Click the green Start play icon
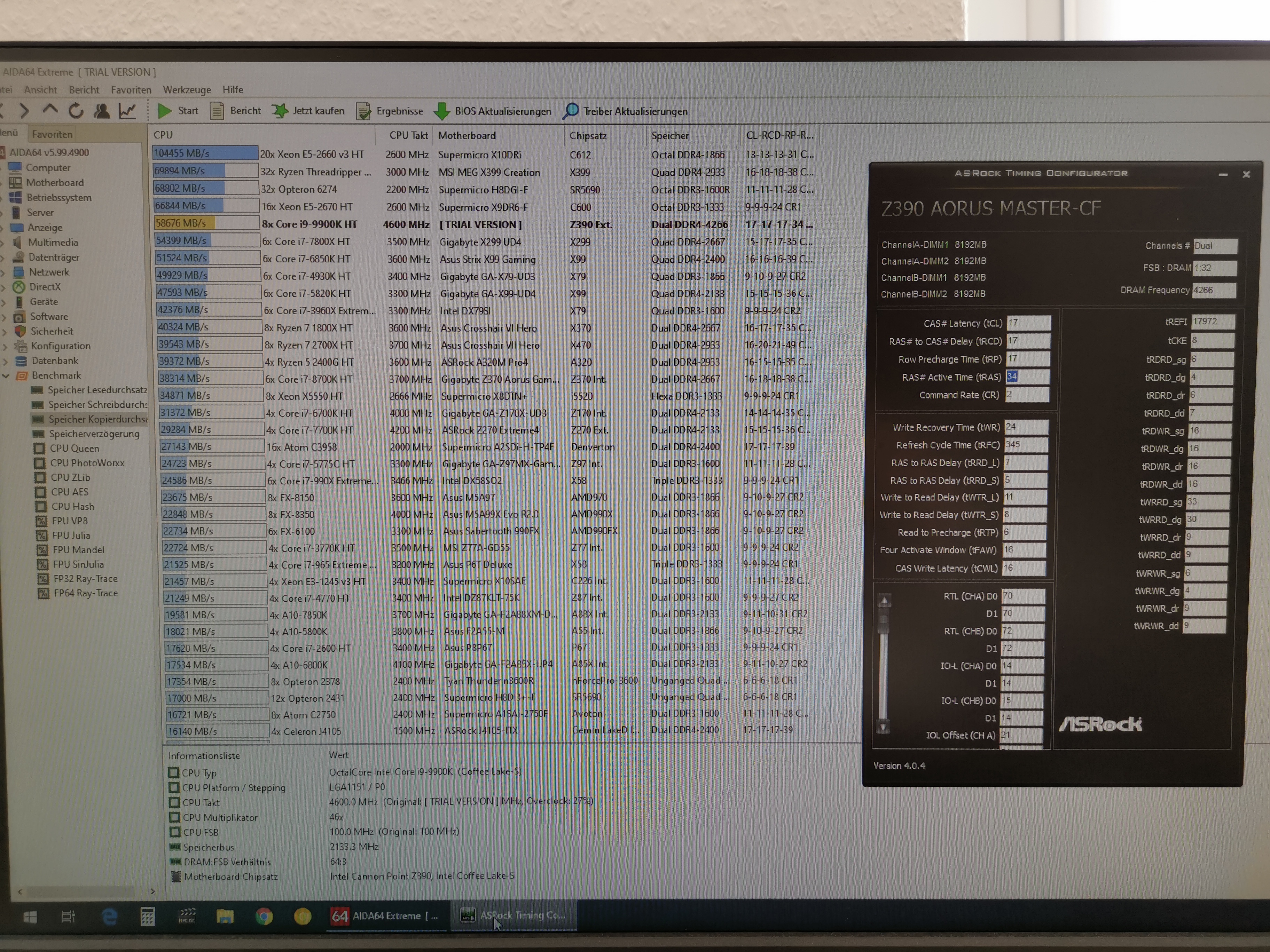 [x=164, y=111]
